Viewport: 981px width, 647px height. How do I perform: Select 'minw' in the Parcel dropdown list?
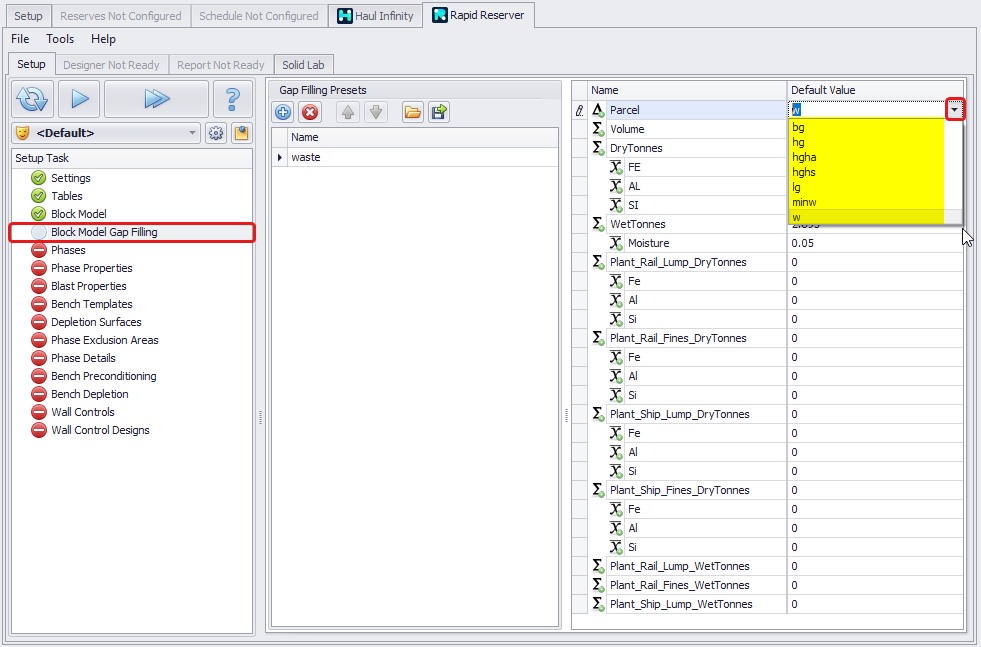[804, 202]
